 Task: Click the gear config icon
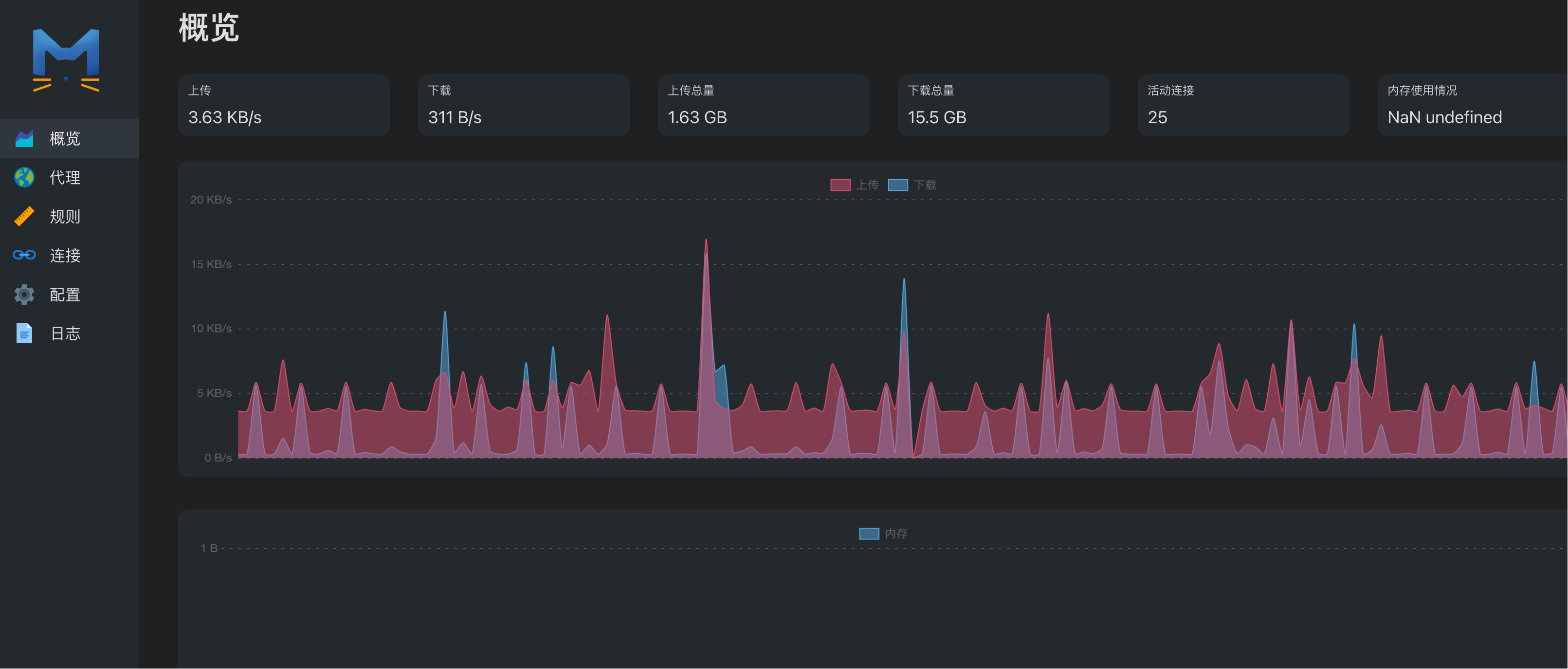(24, 295)
